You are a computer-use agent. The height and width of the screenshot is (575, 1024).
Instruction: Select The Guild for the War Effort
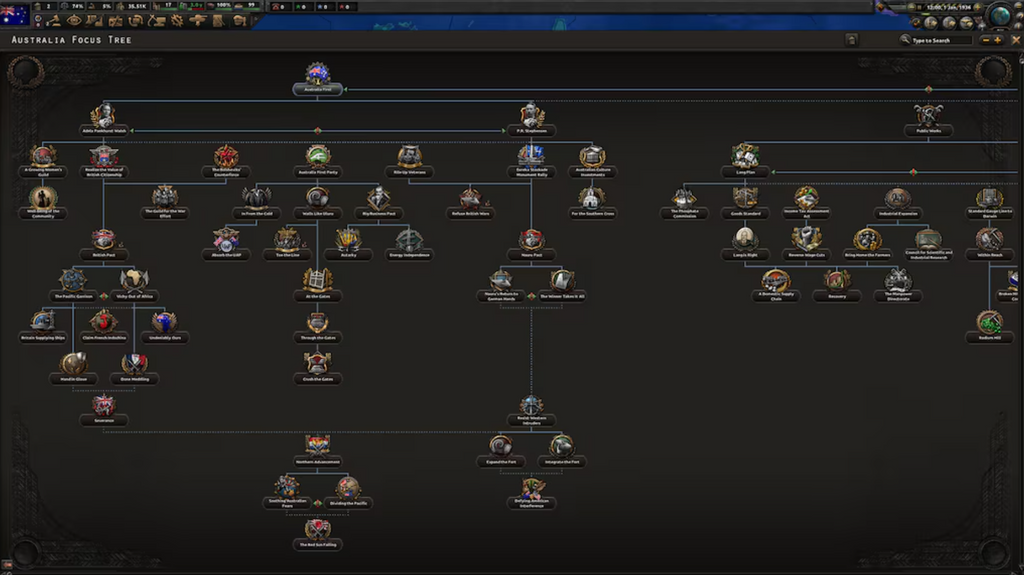(165, 203)
